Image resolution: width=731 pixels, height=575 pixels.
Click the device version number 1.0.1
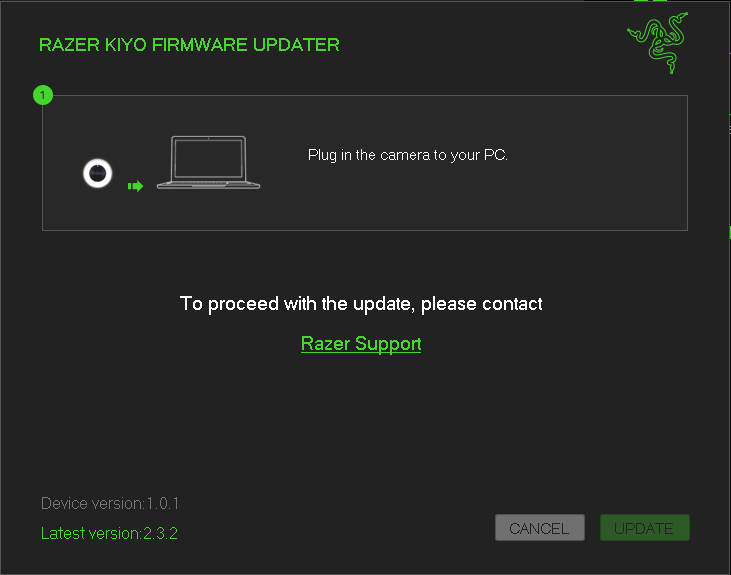pos(163,504)
